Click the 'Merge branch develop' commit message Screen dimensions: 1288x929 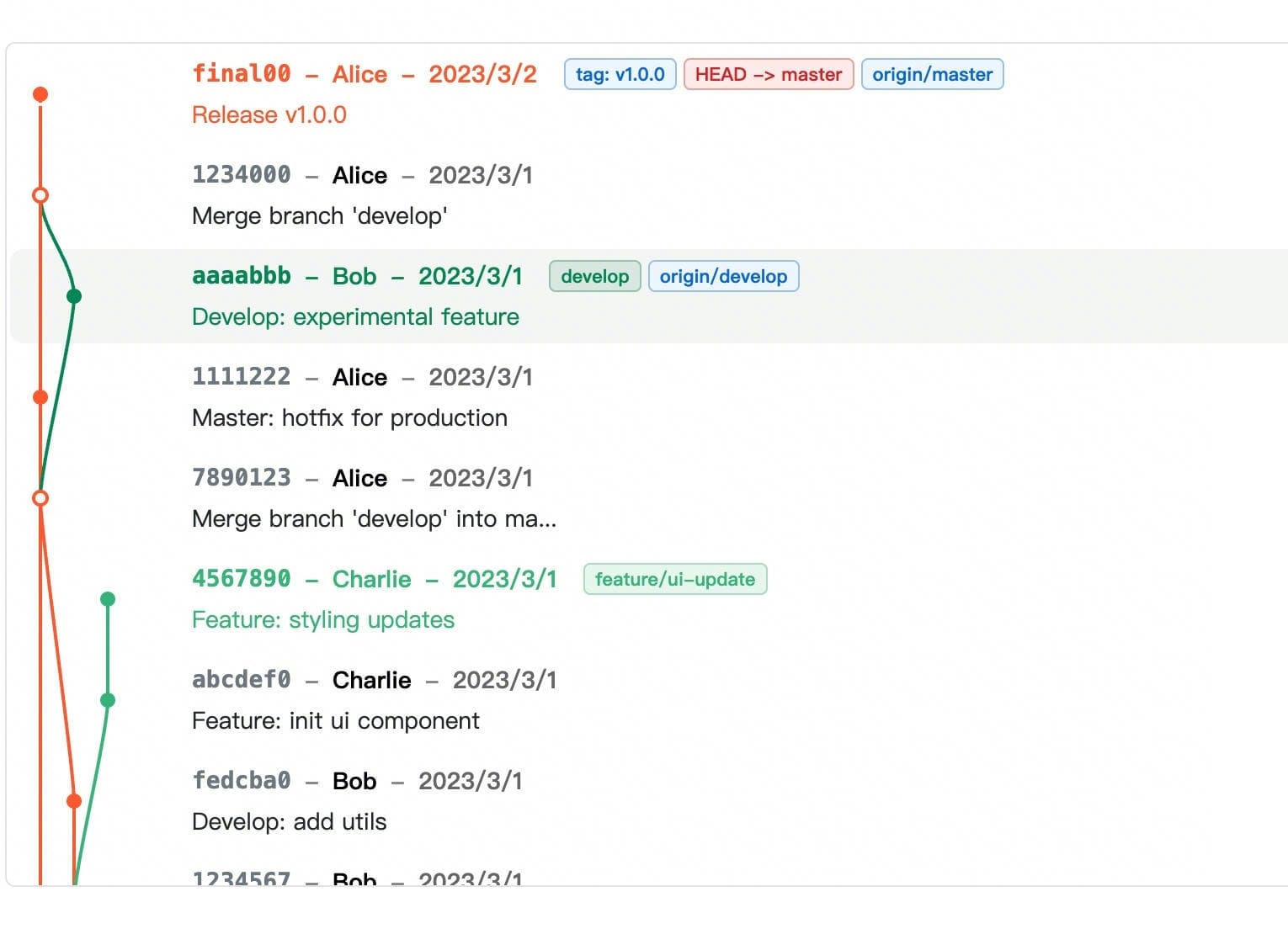coord(319,215)
